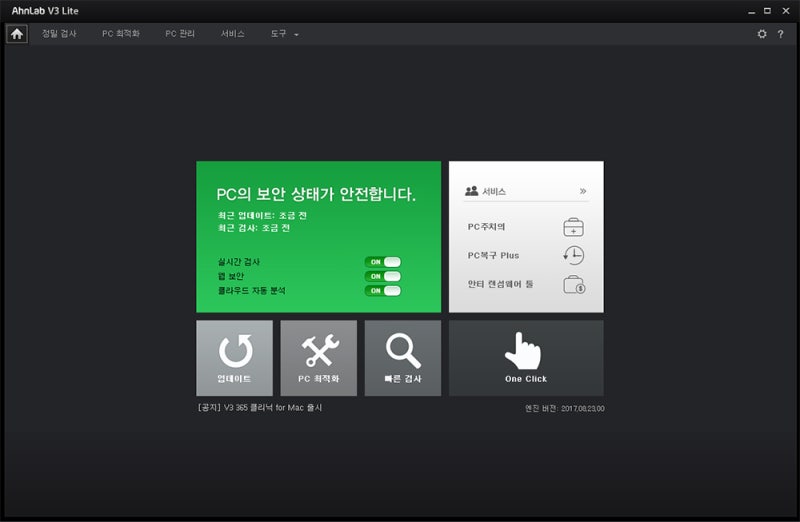Open the PC 관리 menu
The image size is (800, 522).
click(x=180, y=34)
